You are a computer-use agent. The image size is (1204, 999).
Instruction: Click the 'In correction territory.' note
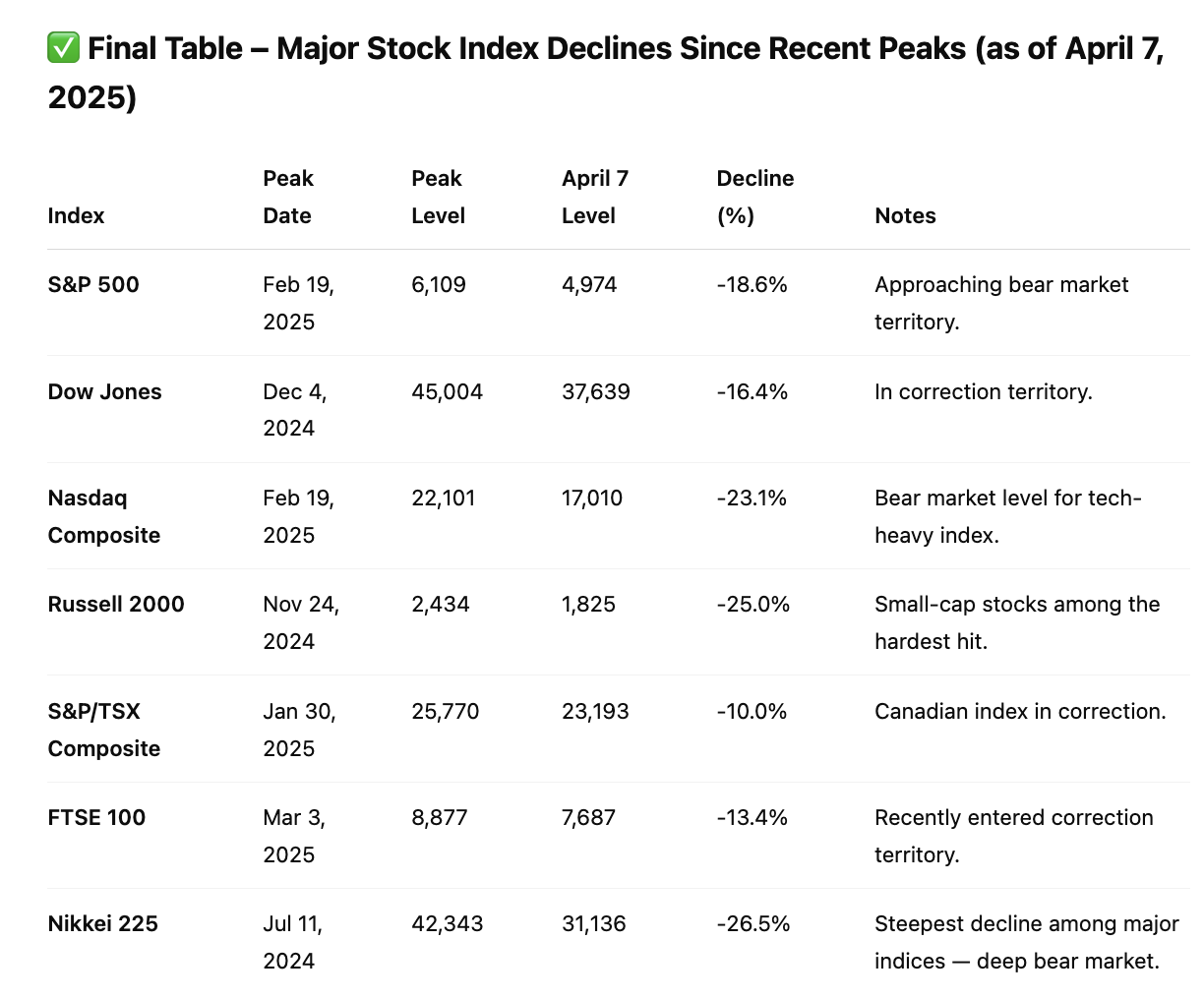[x=984, y=391]
